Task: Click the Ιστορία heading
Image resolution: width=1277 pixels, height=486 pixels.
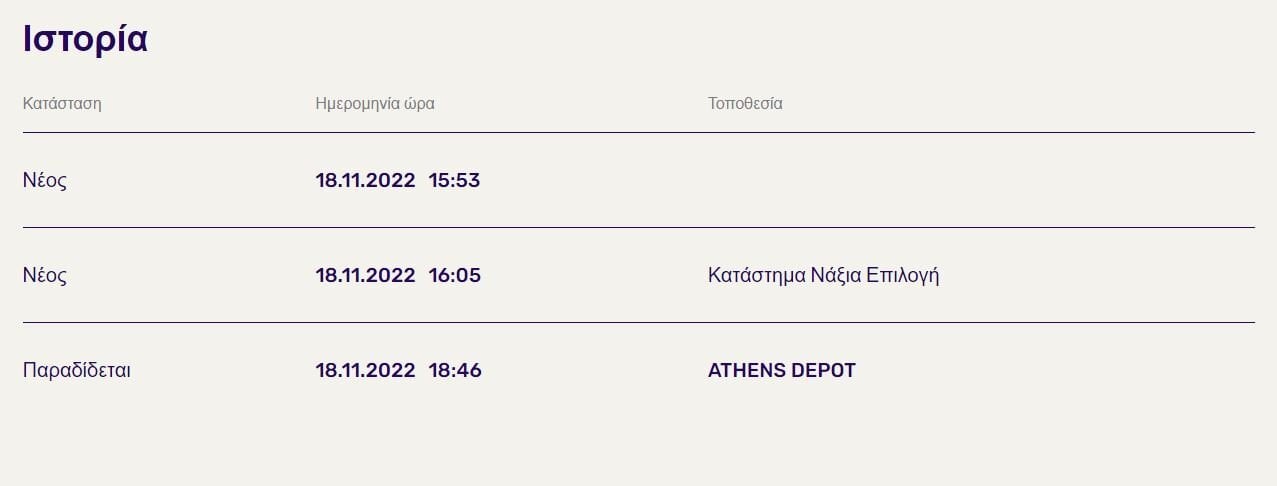Action: (x=85, y=39)
